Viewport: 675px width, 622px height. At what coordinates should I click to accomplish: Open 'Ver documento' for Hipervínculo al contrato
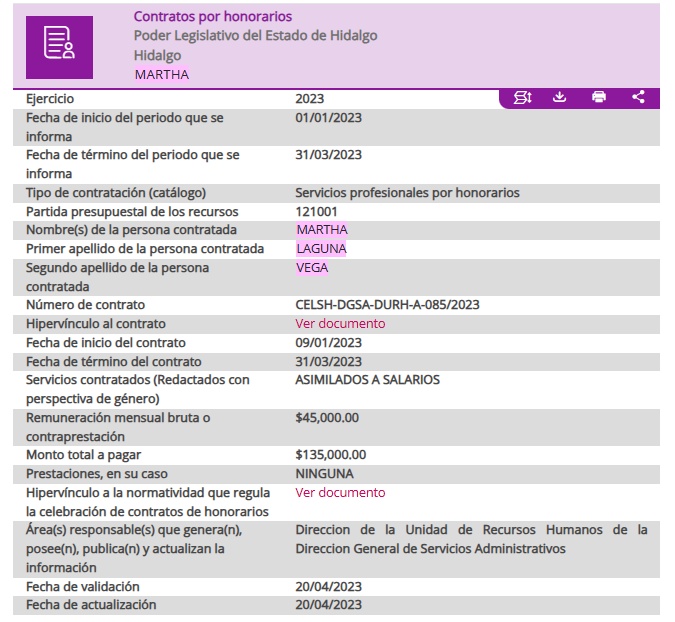tap(340, 324)
